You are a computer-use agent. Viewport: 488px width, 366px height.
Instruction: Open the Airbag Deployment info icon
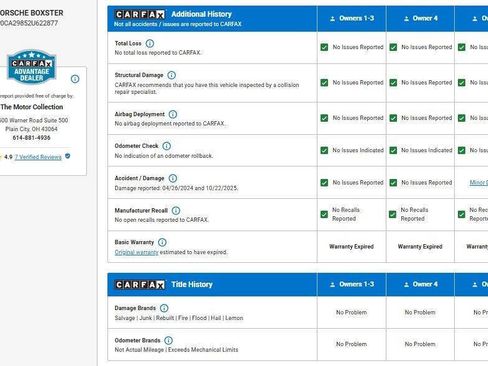[x=173, y=114]
